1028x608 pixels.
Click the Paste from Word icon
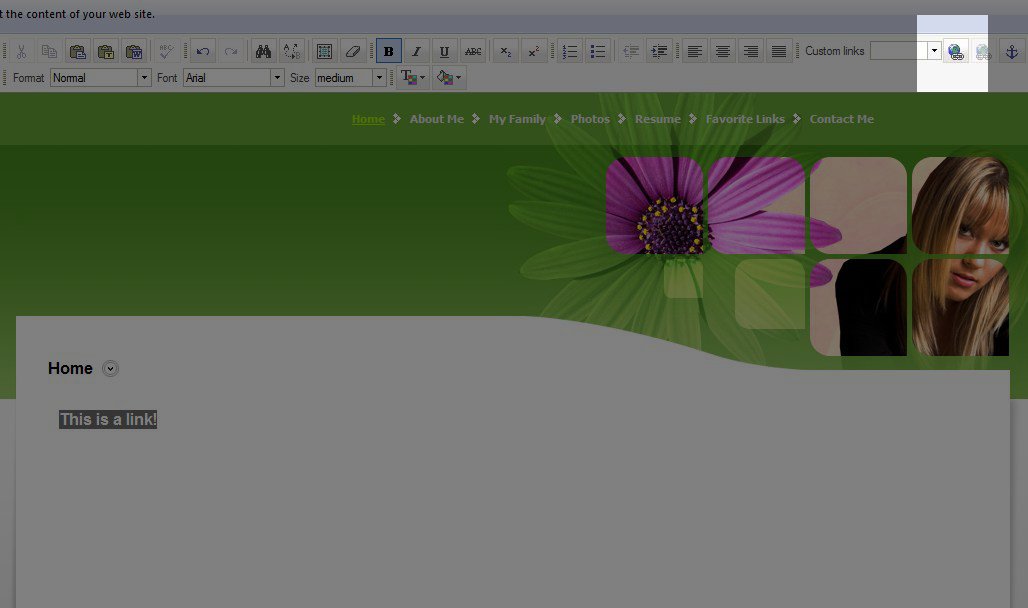(x=134, y=51)
